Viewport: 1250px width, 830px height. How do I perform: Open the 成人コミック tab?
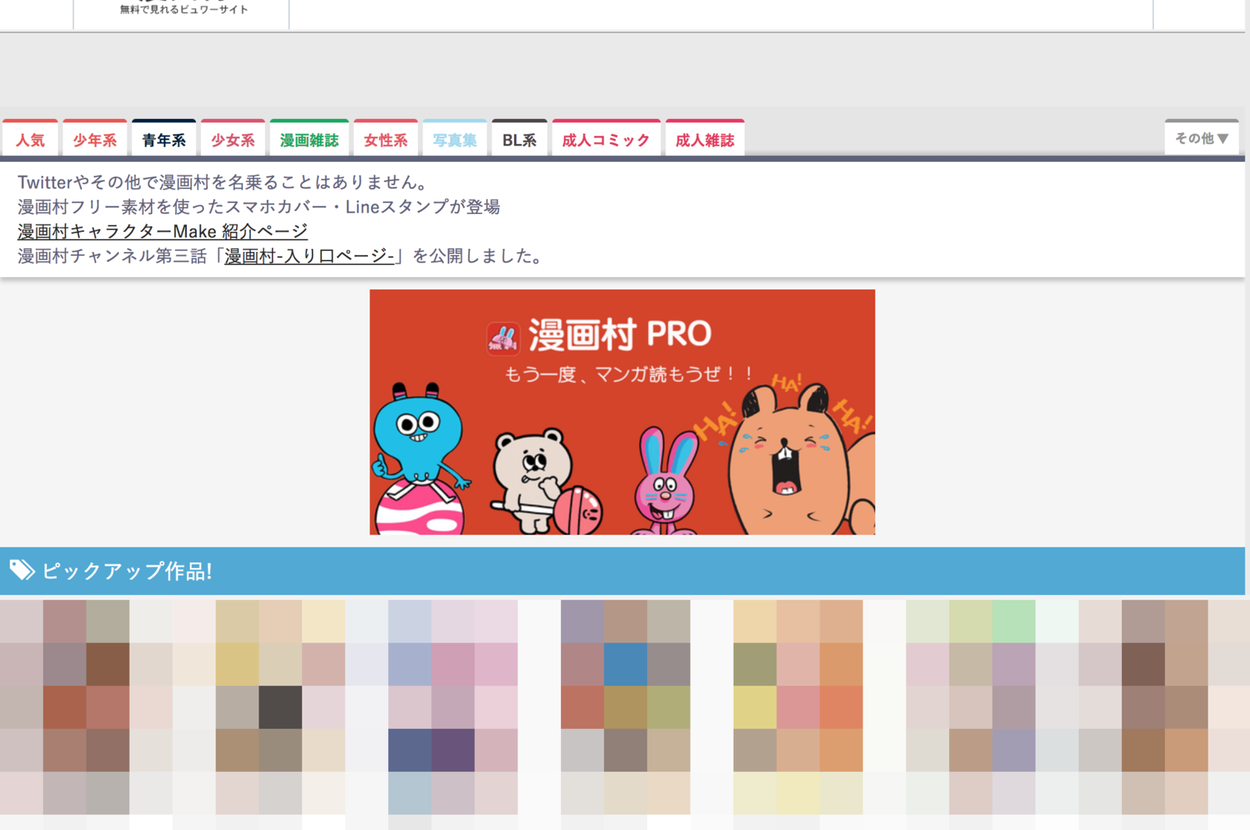606,140
